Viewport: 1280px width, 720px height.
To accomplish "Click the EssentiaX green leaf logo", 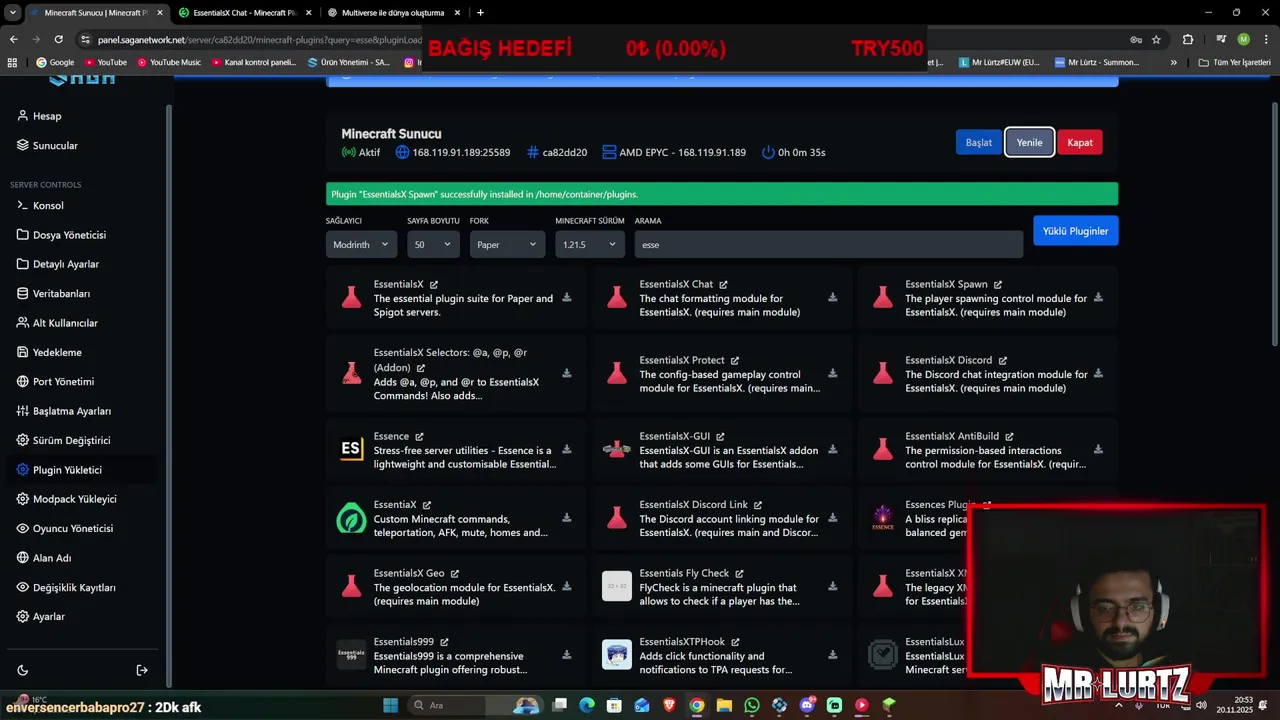I will click(x=351, y=518).
